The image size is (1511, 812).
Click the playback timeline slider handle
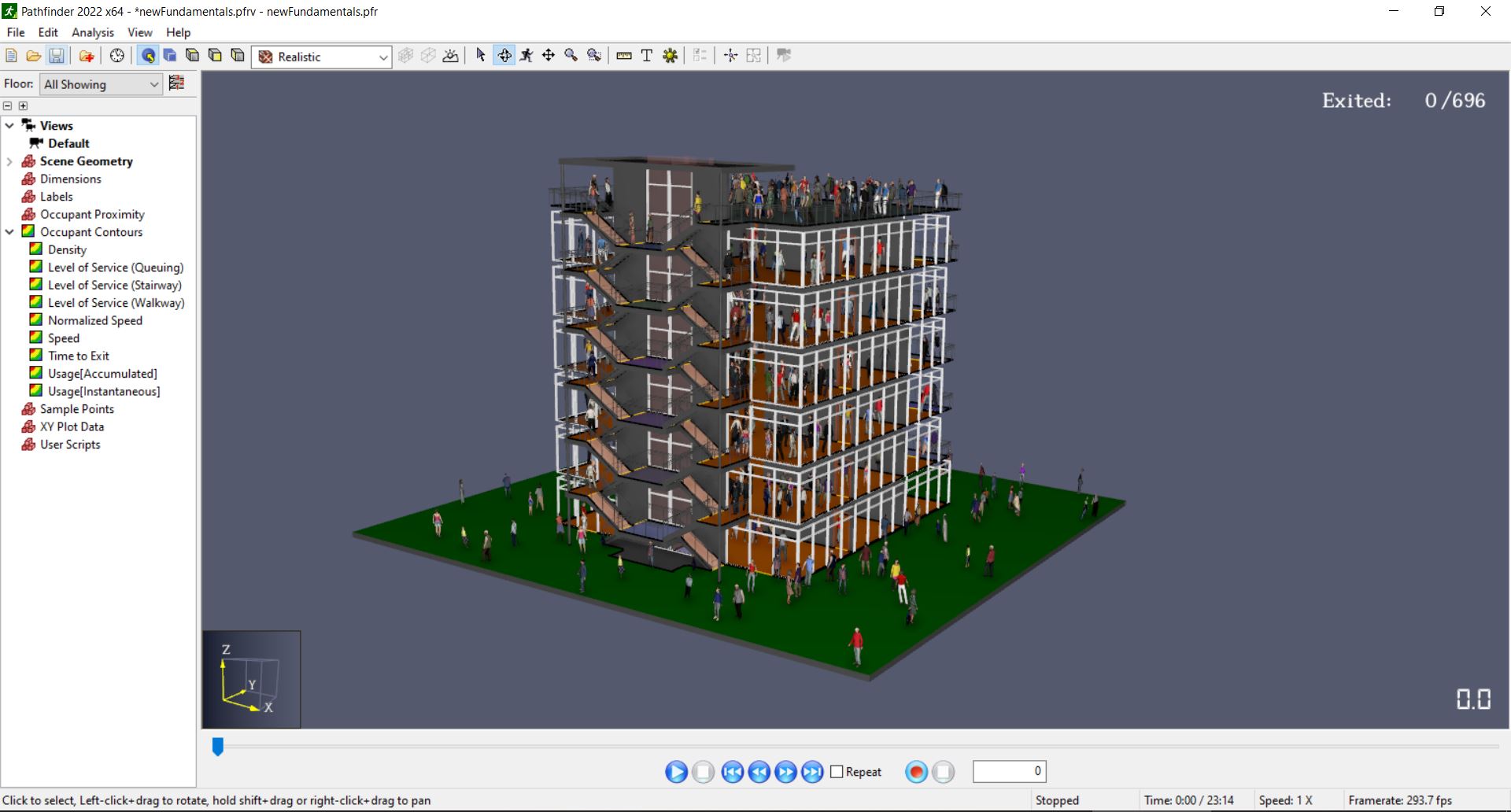[218, 746]
